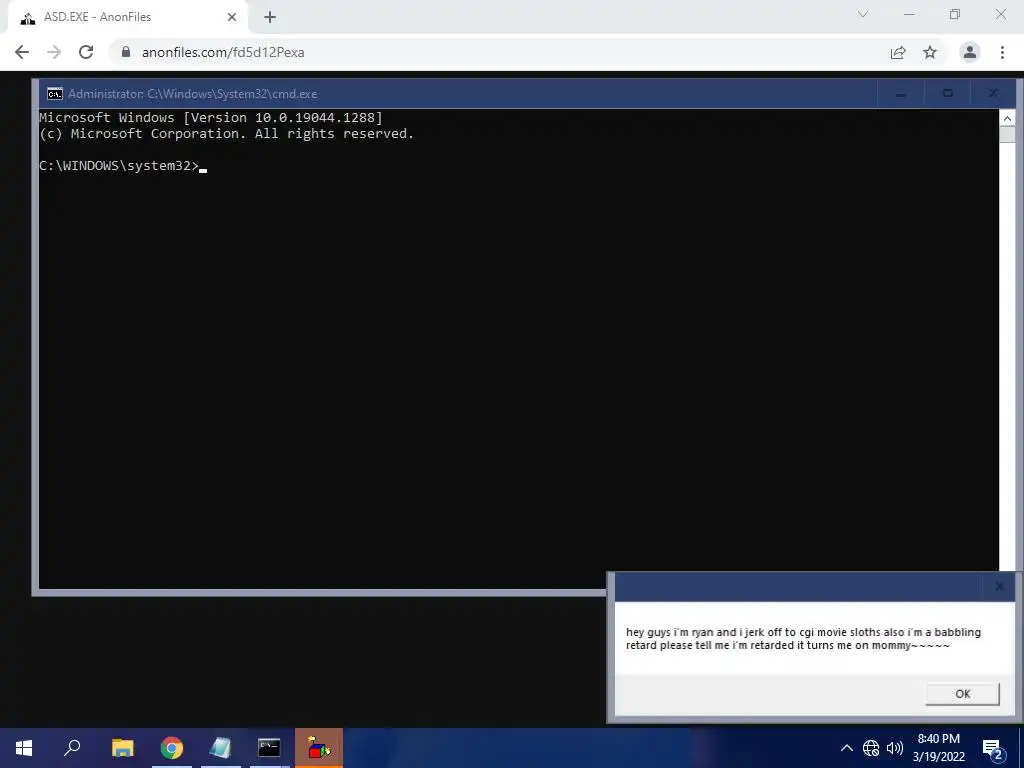The image size is (1024, 768).
Task: Open network status from the tray
Action: point(871,748)
